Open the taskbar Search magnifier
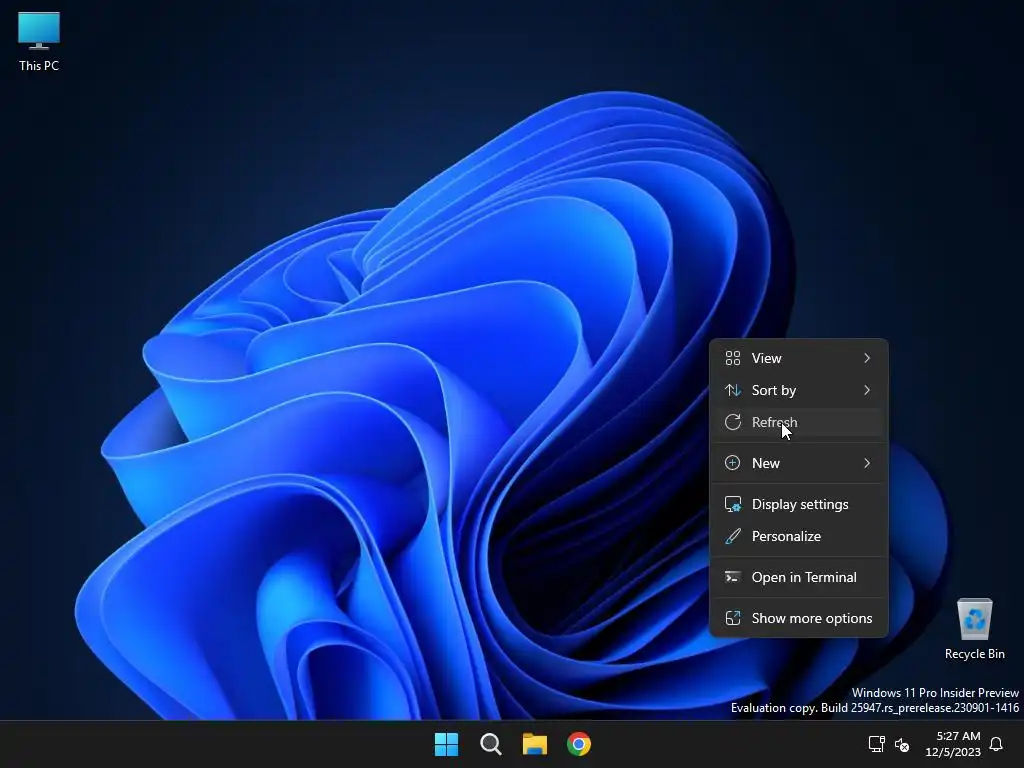This screenshot has height=768, width=1024. click(x=490, y=744)
